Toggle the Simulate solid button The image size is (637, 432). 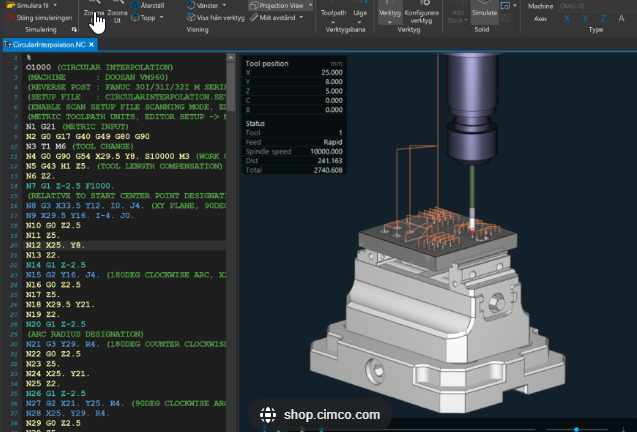coord(484,12)
